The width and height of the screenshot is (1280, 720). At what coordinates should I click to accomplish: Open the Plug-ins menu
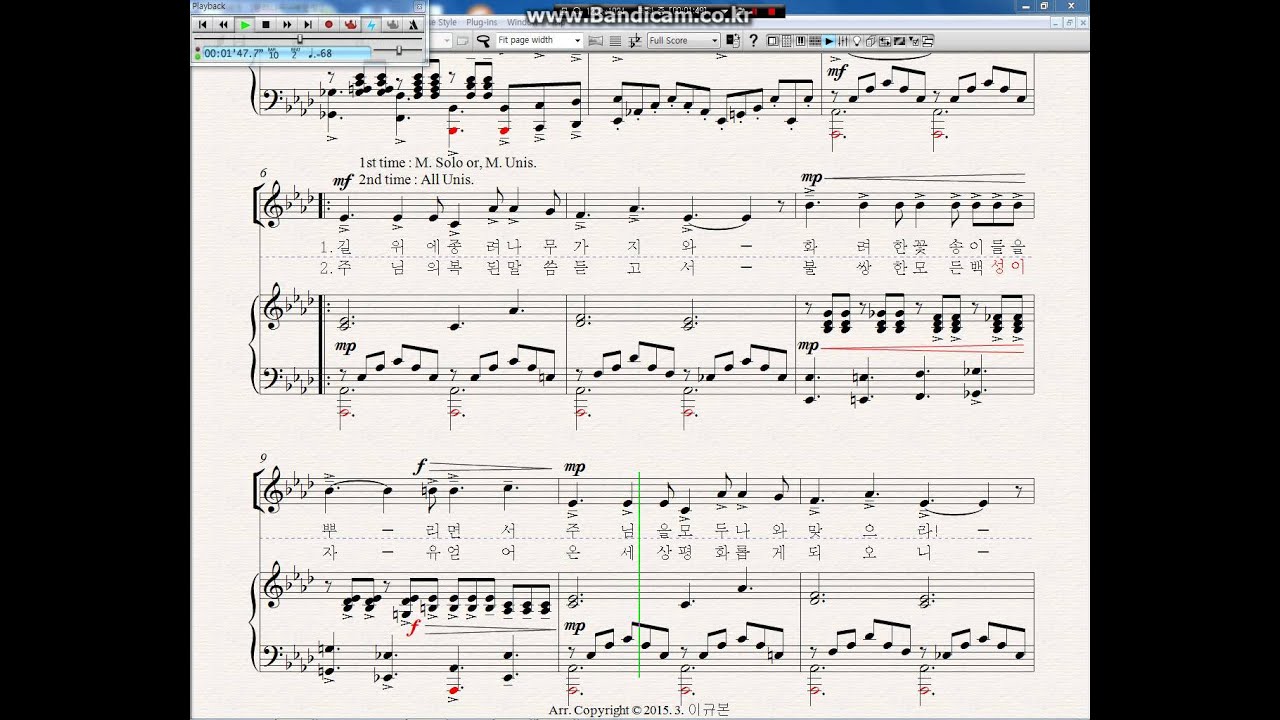click(x=482, y=22)
